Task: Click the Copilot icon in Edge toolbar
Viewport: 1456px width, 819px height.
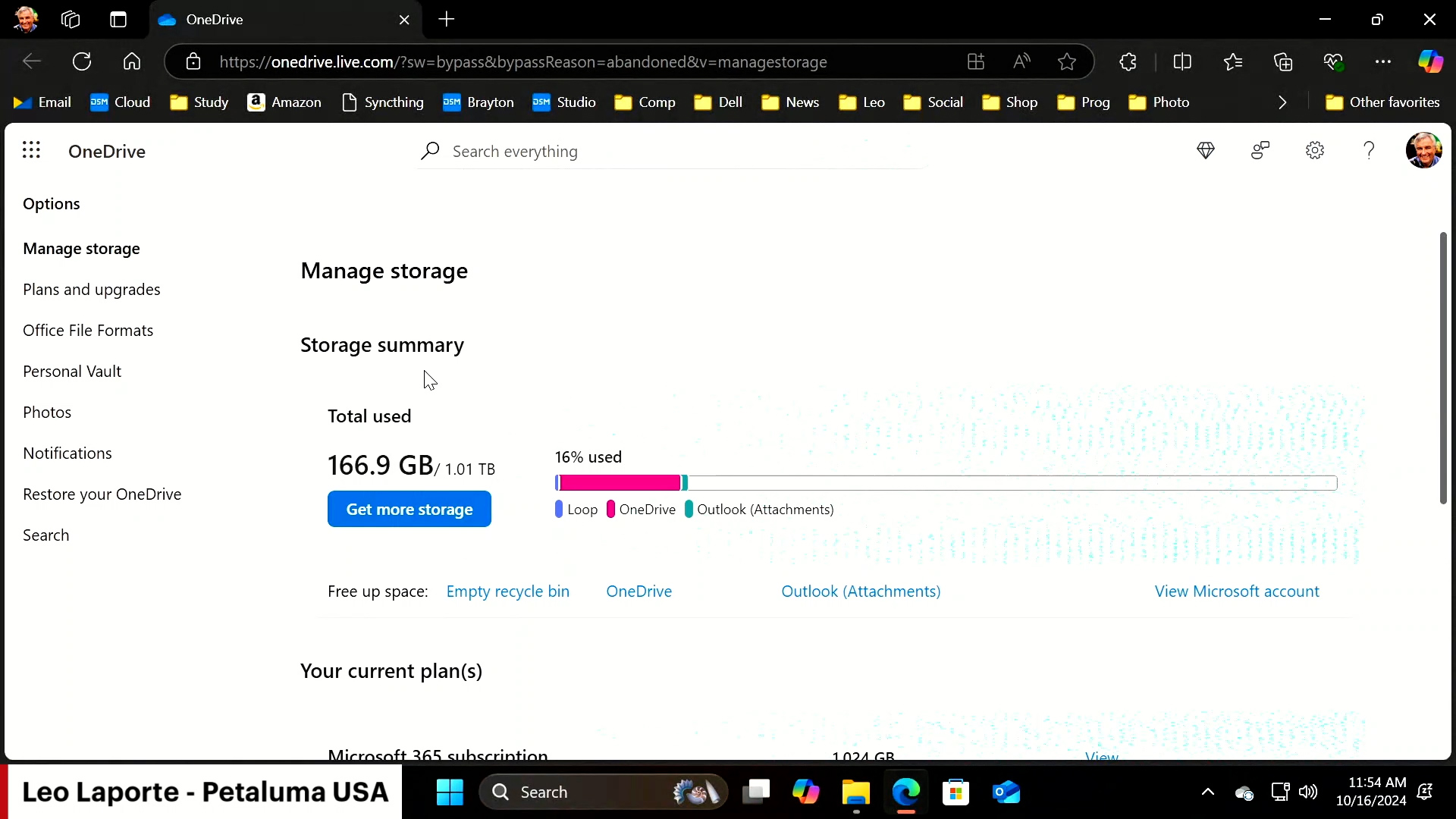Action: (x=1430, y=61)
